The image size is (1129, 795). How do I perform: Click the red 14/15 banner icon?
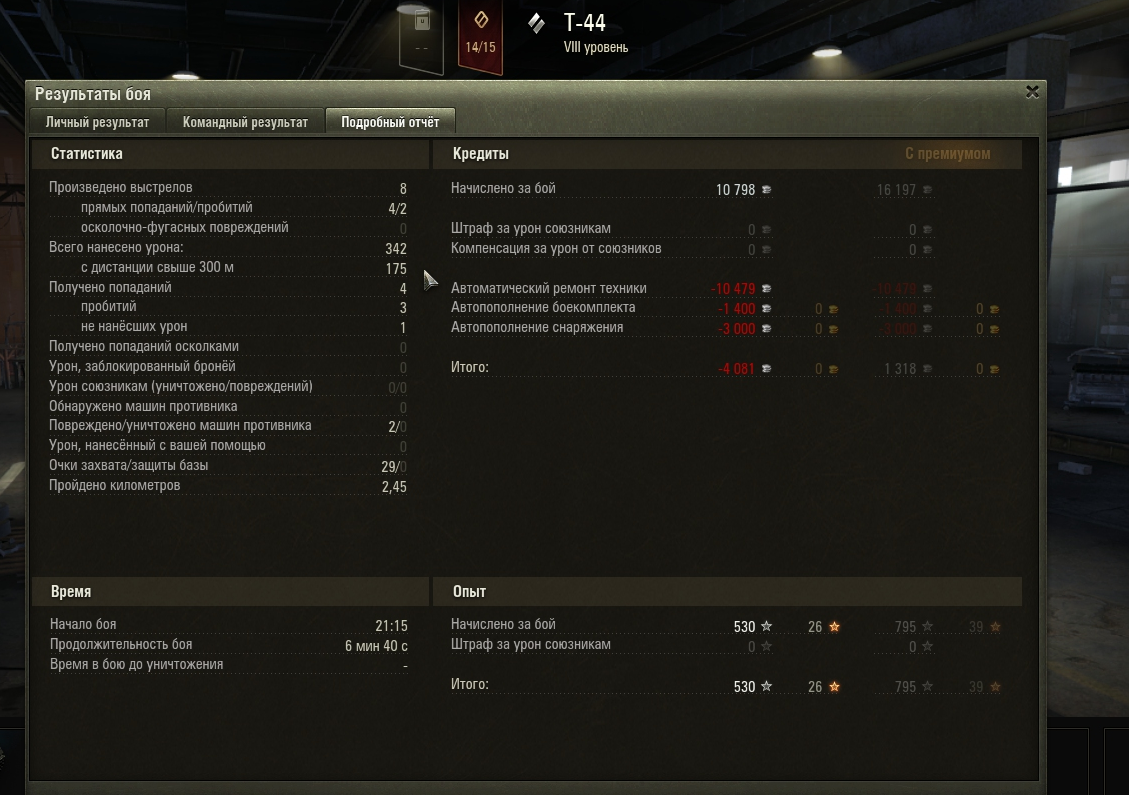coord(480,35)
